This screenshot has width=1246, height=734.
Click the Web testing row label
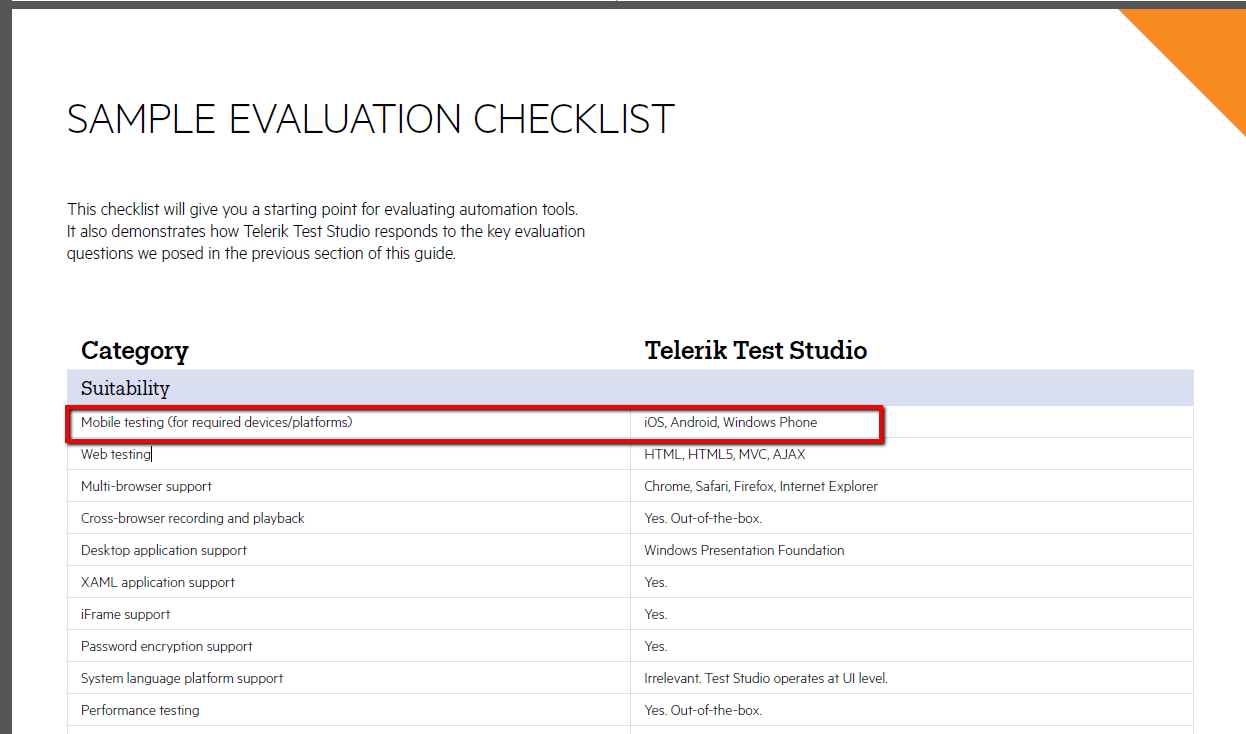(x=115, y=455)
